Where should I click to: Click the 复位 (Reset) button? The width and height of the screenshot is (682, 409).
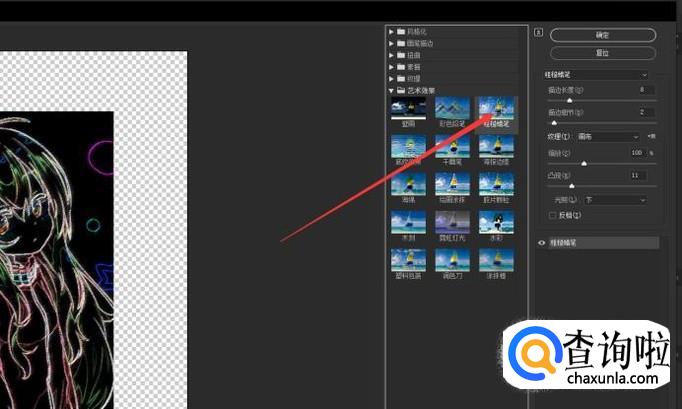click(x=602, y=53)
